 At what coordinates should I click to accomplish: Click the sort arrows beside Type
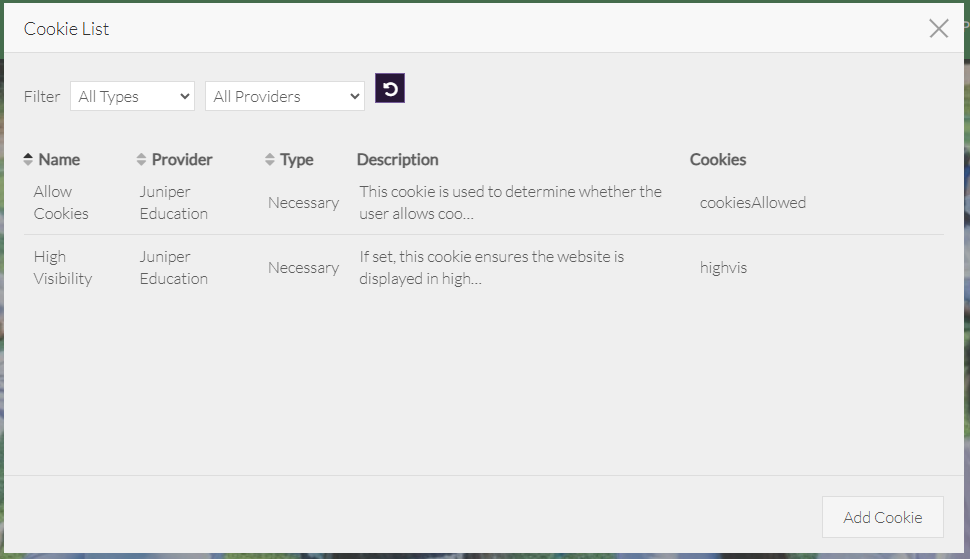[x=269, y=160]
